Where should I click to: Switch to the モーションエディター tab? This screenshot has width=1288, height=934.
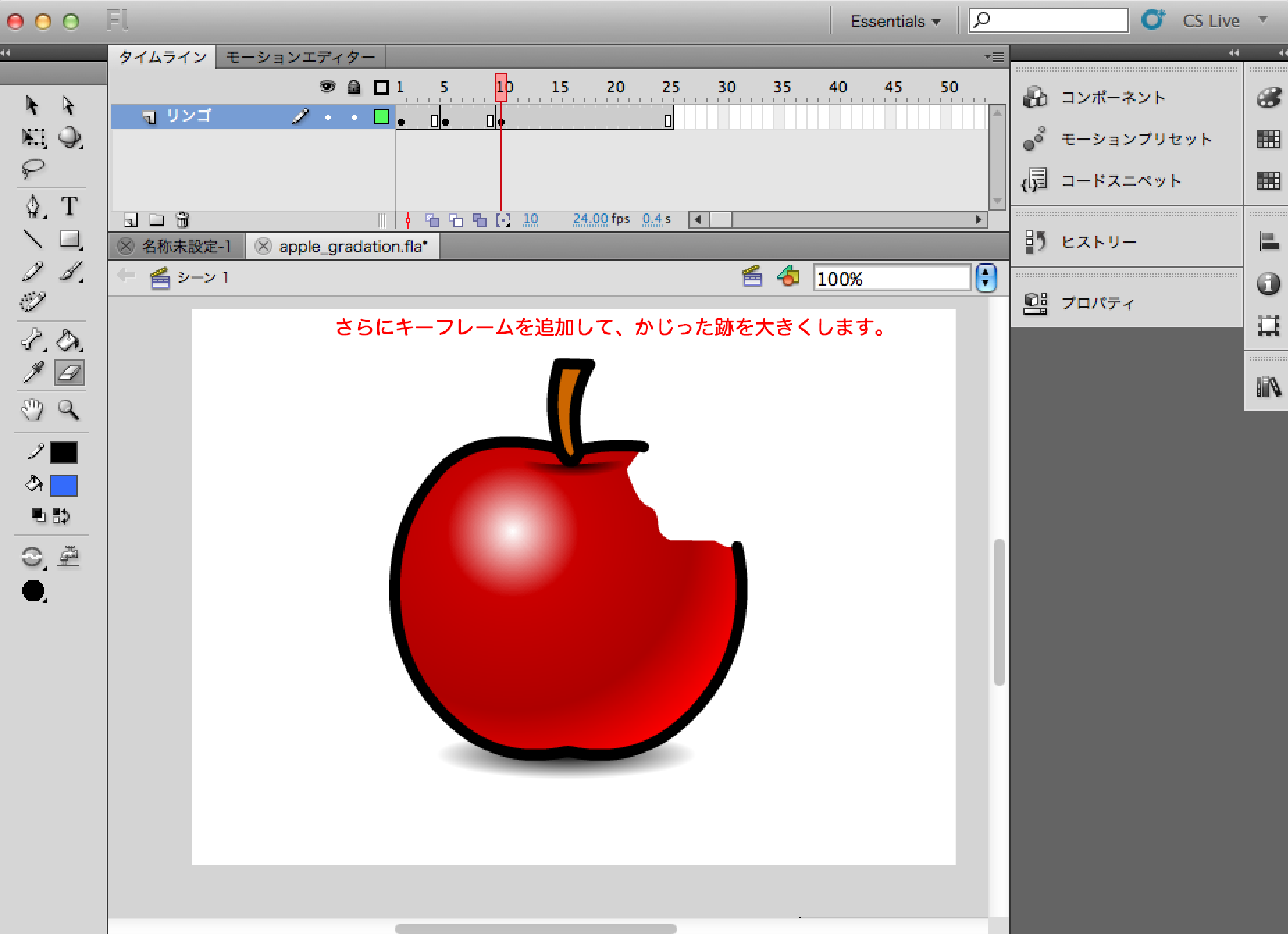pyautogui.click(x=300, y=57)
